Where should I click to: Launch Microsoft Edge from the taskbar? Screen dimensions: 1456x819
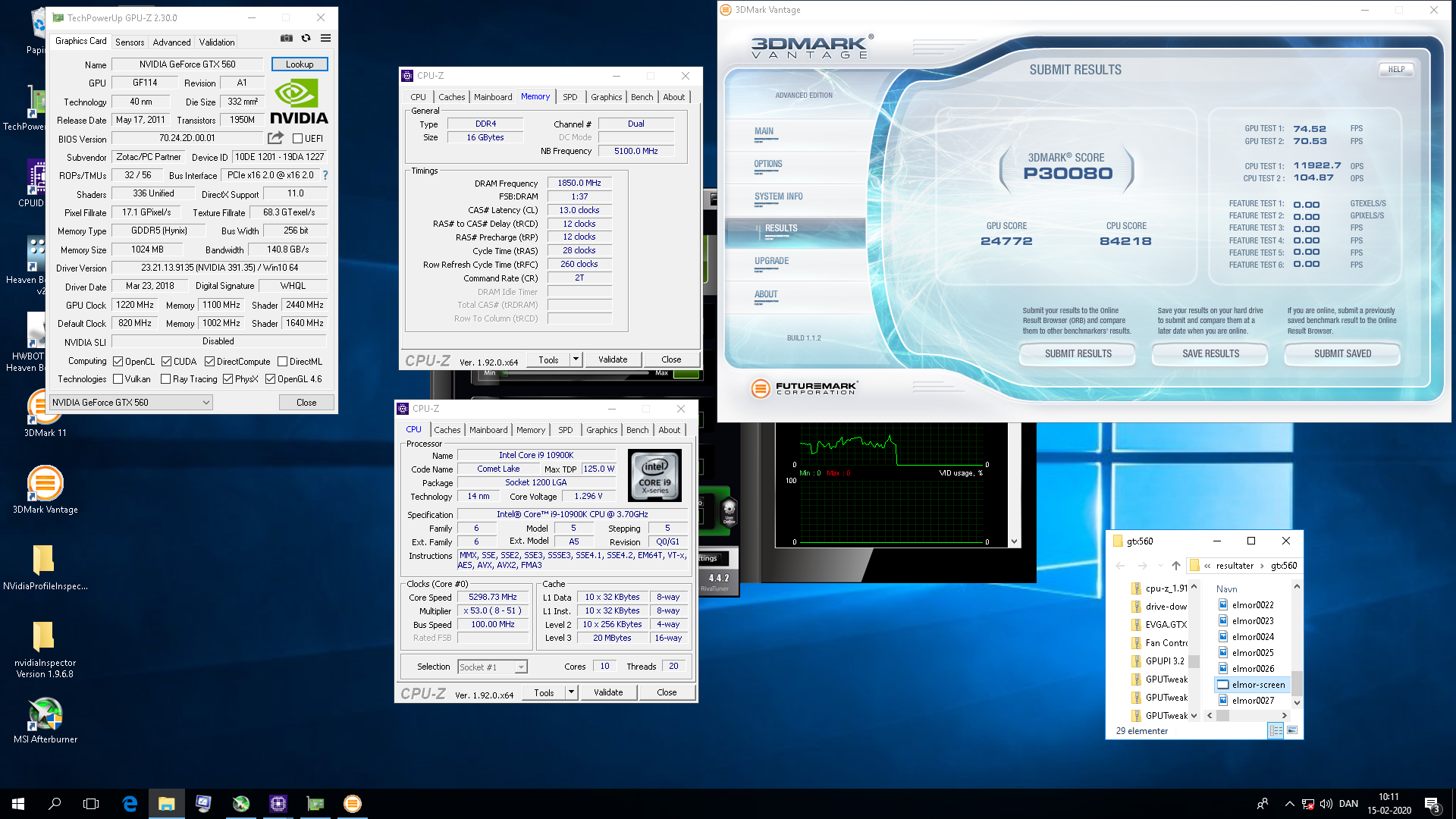(130, 804)
